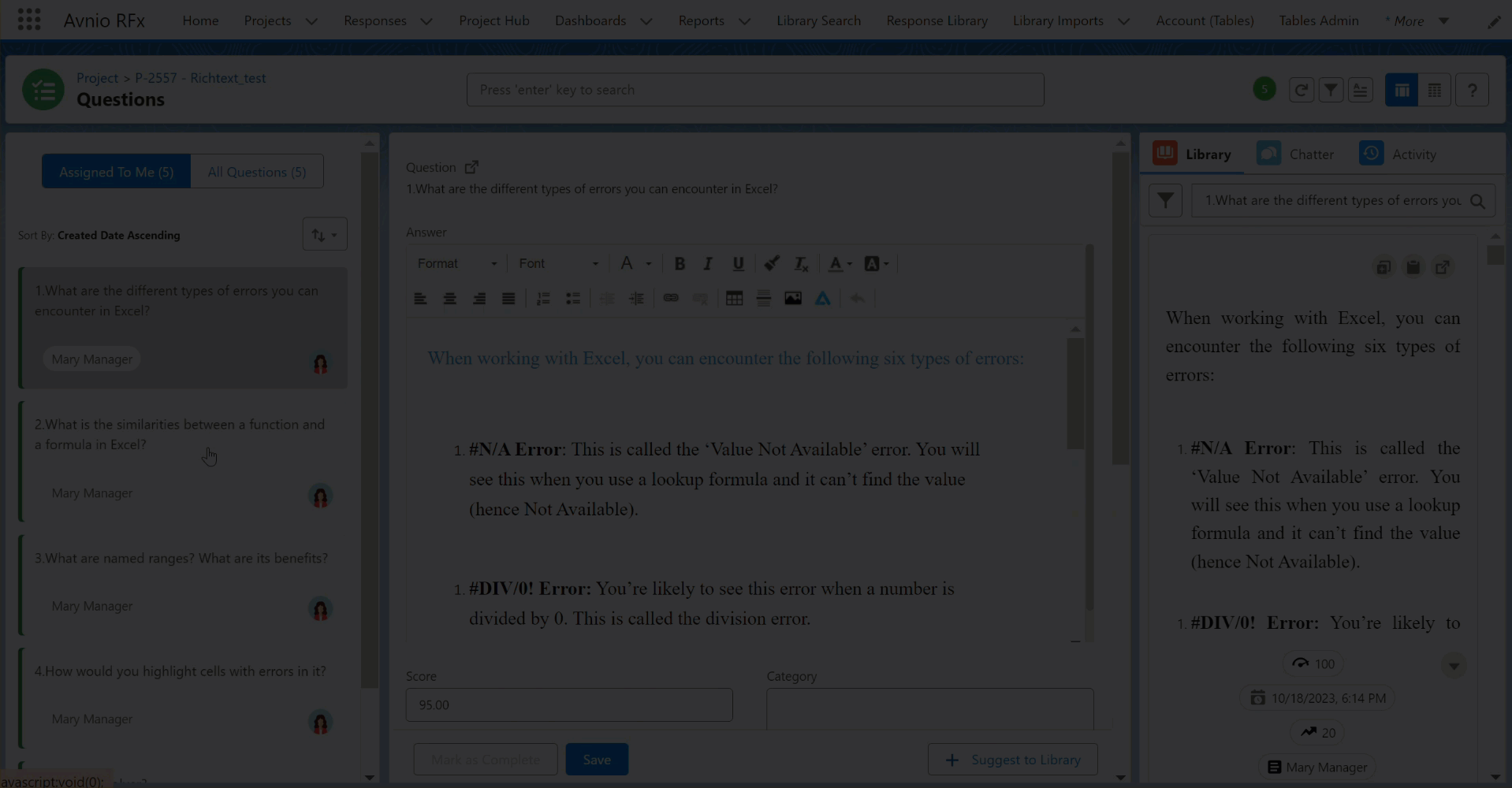Increase indent in editor
1512x788 pixels.
636,299
